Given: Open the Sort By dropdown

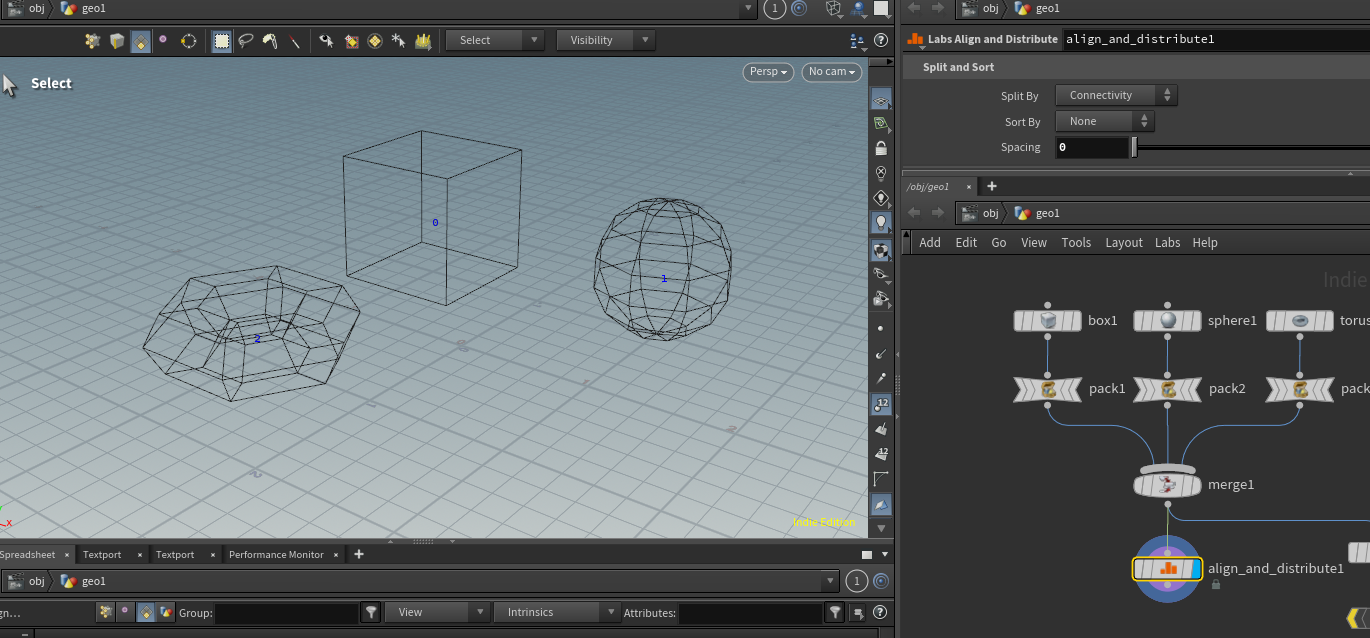Looking at the screenshot, I should click(x=1104, y=122).
